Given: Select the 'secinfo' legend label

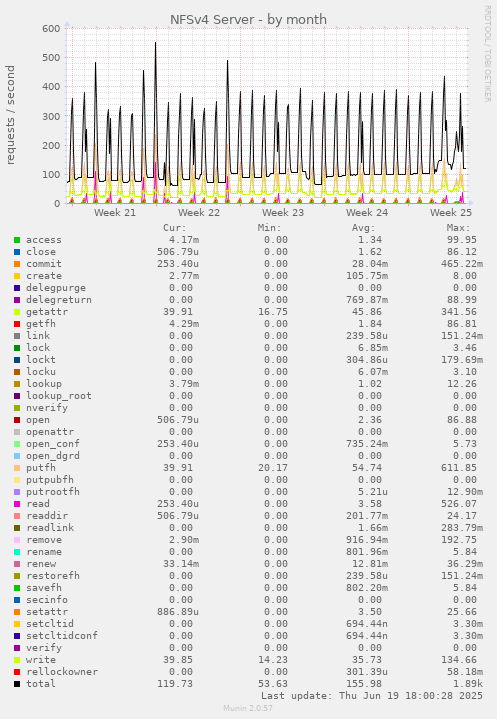Looking at the screenshot, I should pos(47,600).
